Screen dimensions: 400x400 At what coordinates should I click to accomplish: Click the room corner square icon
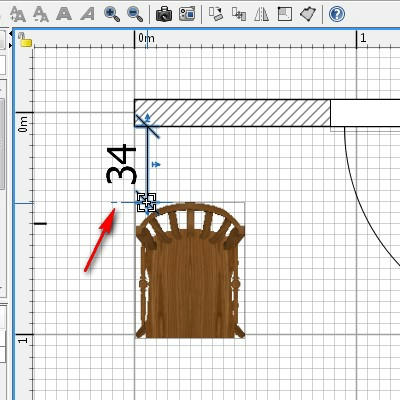tap(285, 14)
